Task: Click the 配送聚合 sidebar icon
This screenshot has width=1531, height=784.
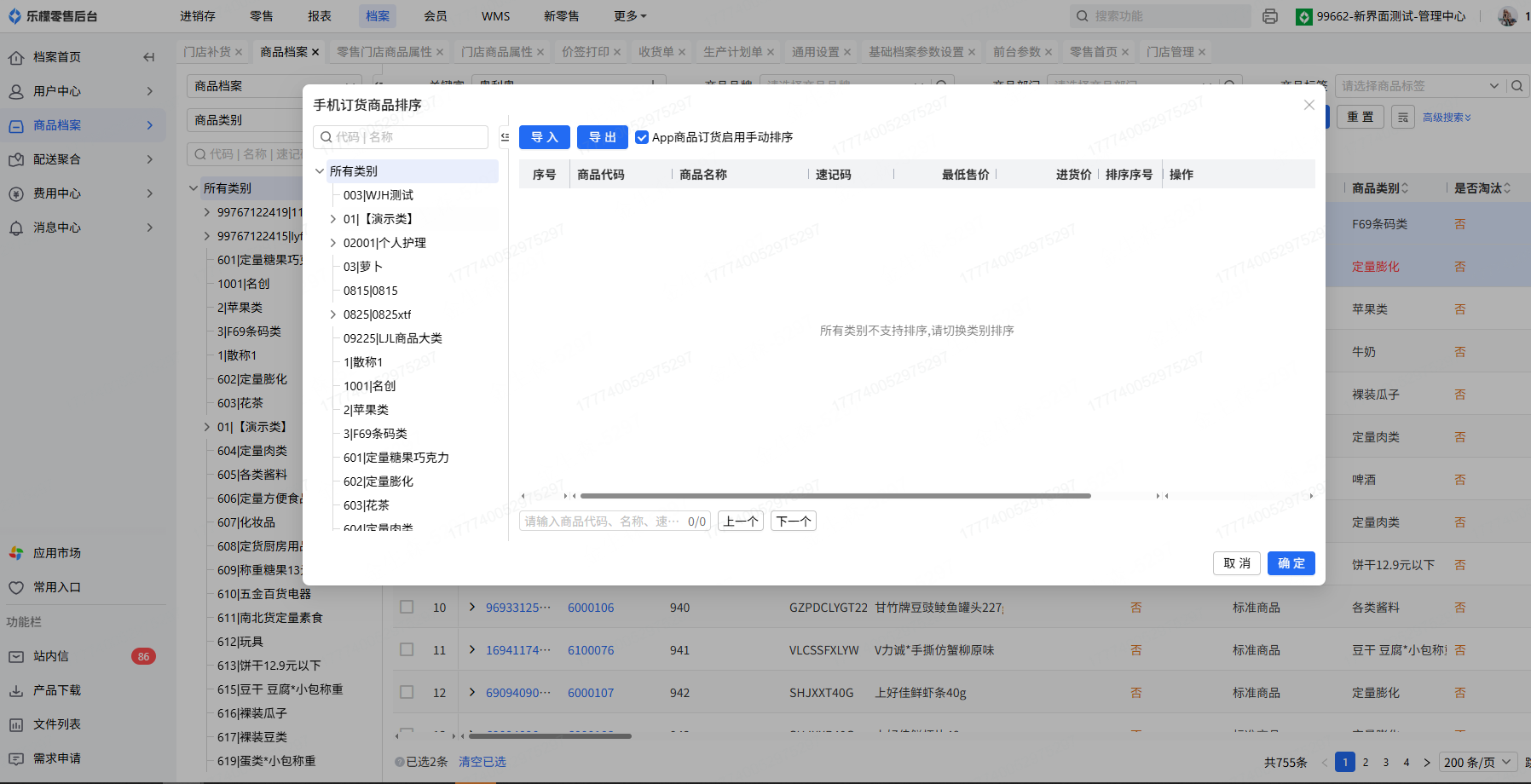Action: (16, 159)
